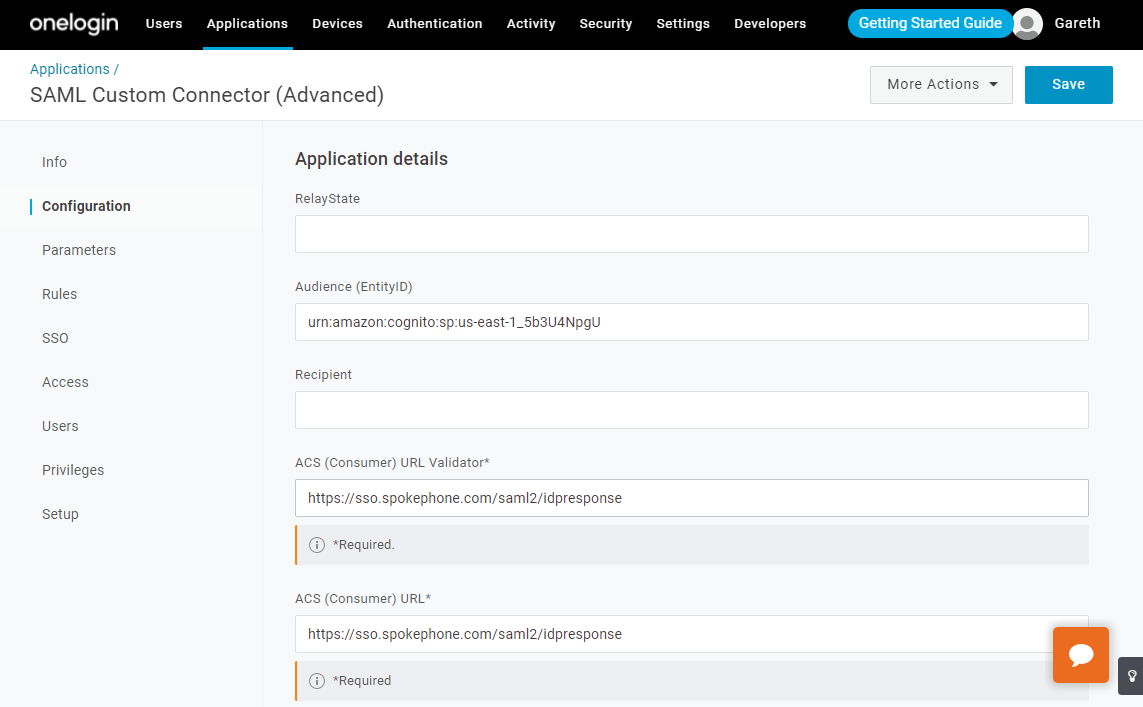Click the ACS (Consumer) URL Validator field
Image resolution: width=1143 pixels, height=707 pixels.
pyautogui.click(x=691, y=498)
